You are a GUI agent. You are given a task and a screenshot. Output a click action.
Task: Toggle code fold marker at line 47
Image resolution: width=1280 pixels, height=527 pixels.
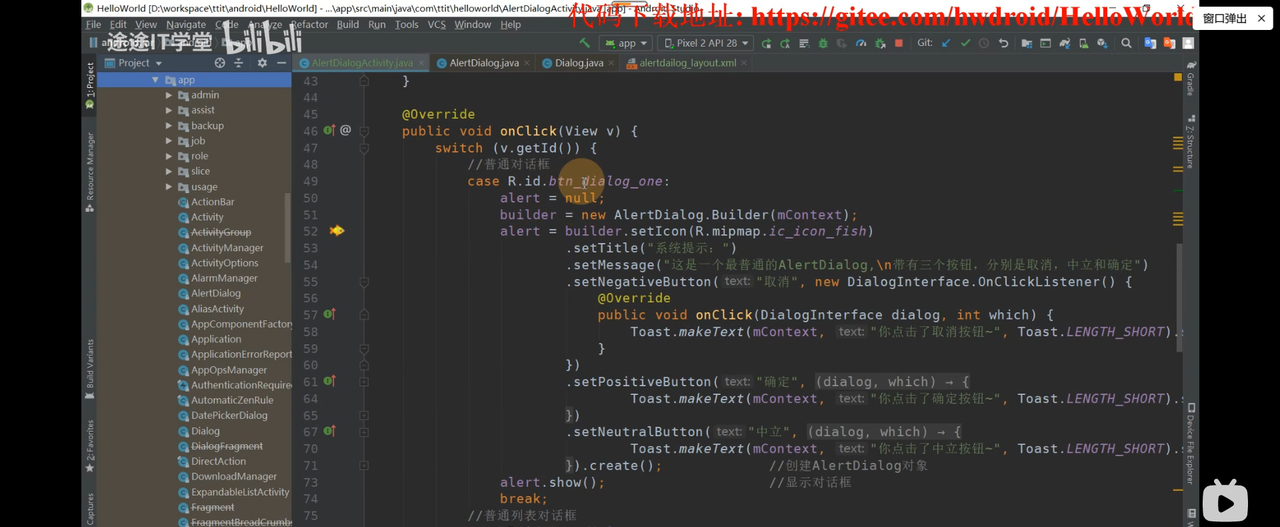(x=364, y=147)
